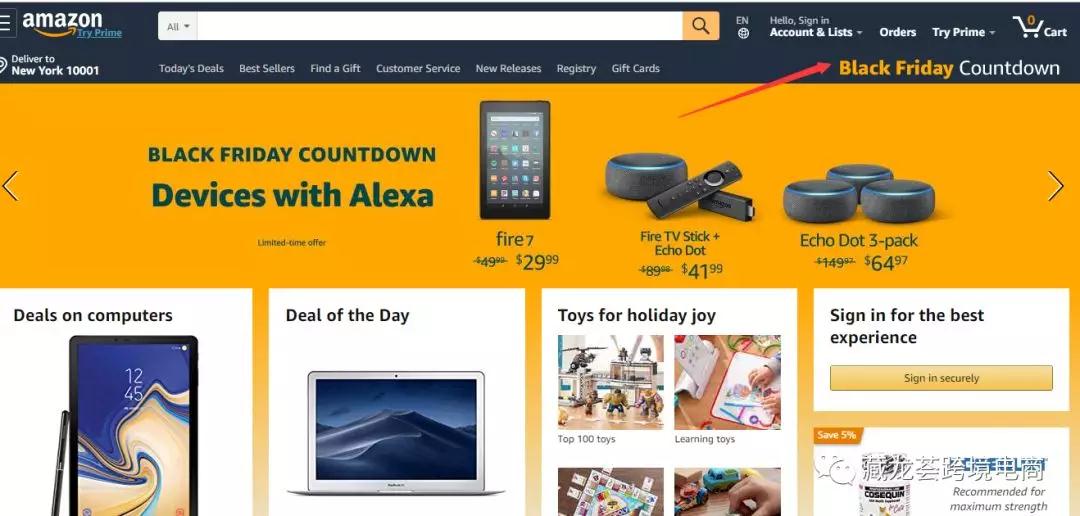
Task: Click the Sign in securely button
Action: [941, 378]
